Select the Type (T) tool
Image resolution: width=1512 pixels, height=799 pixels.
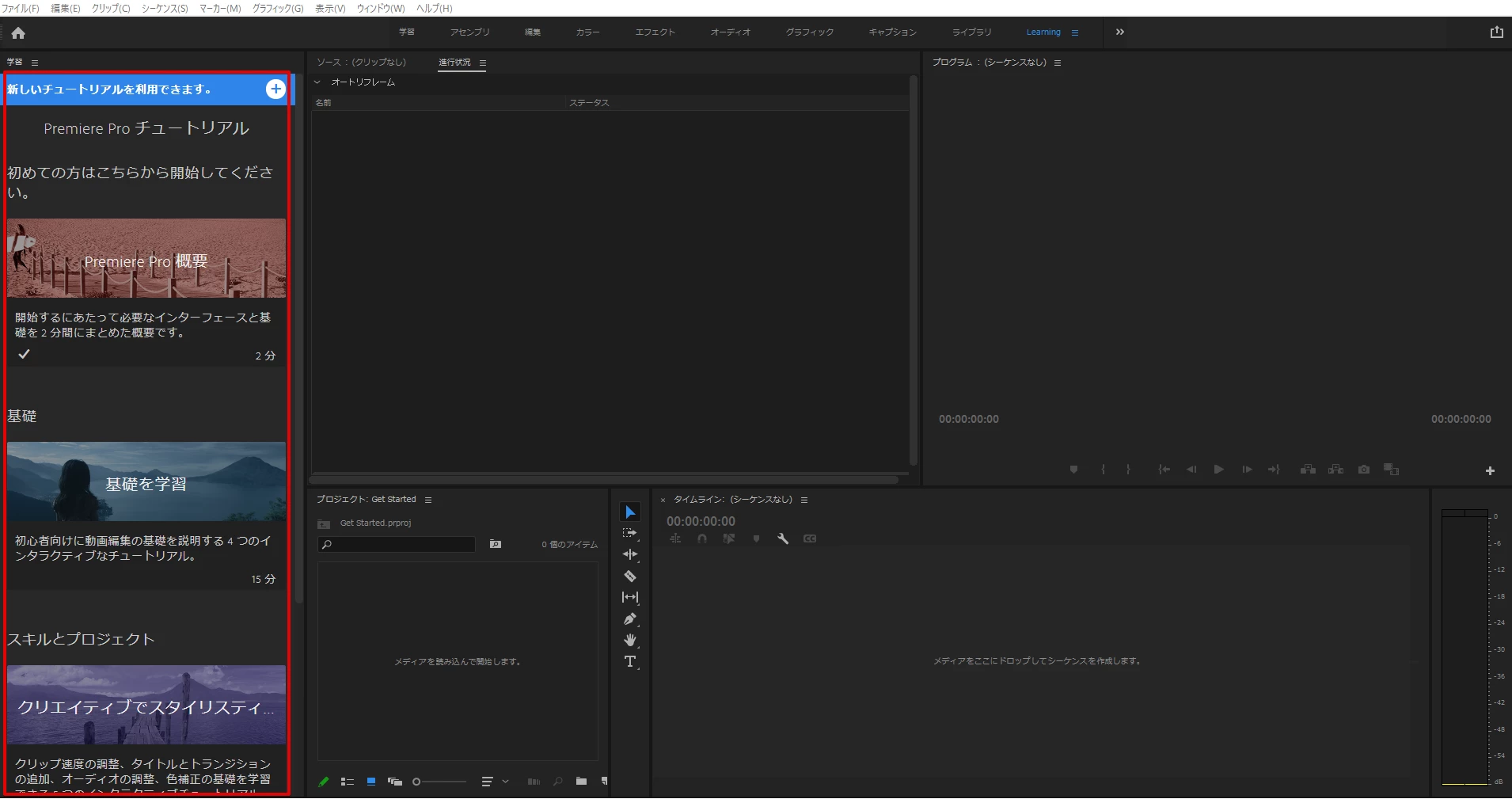(630, 661)
